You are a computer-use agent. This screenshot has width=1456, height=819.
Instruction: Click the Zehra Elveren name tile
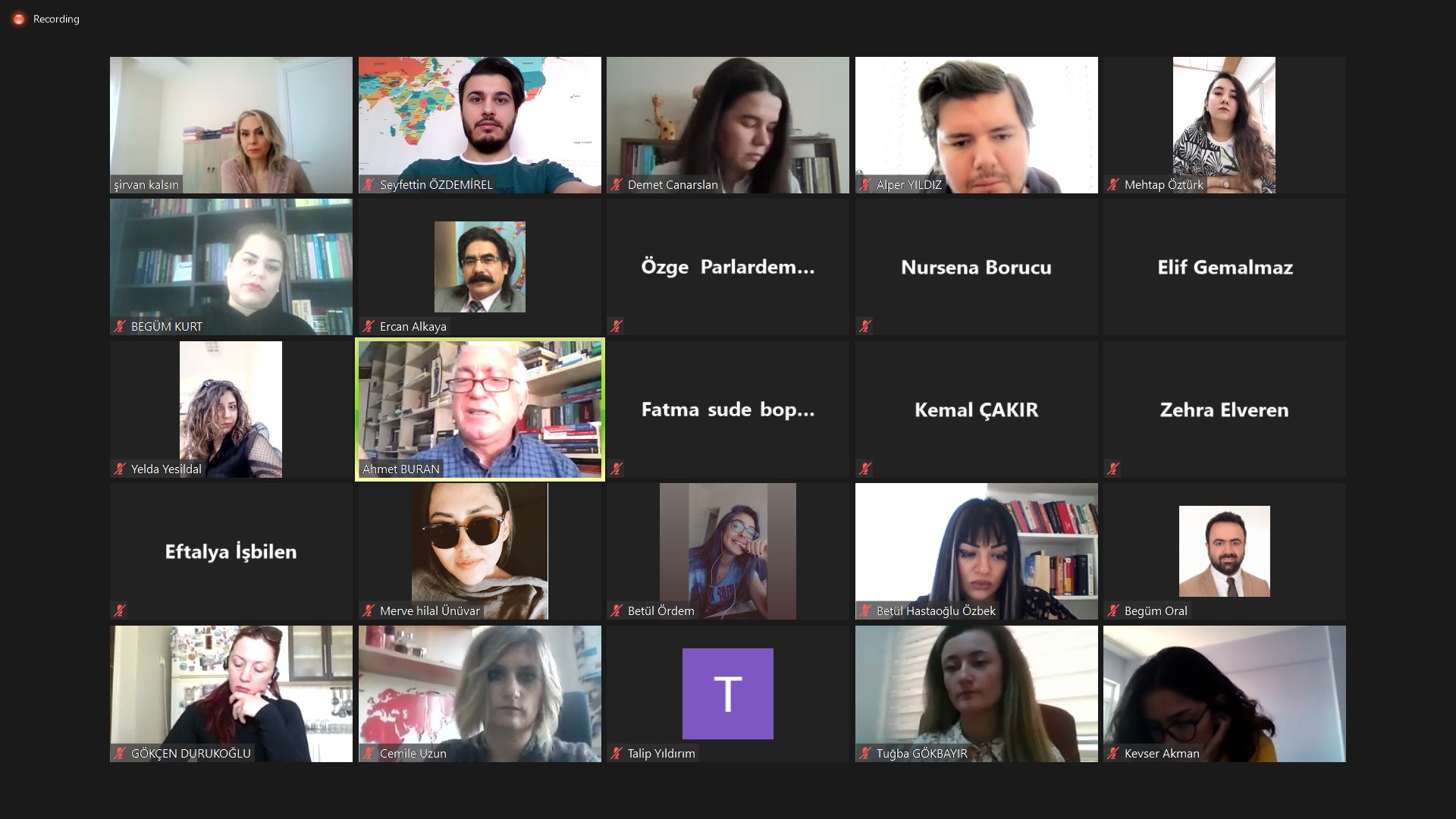[1225, 409]
